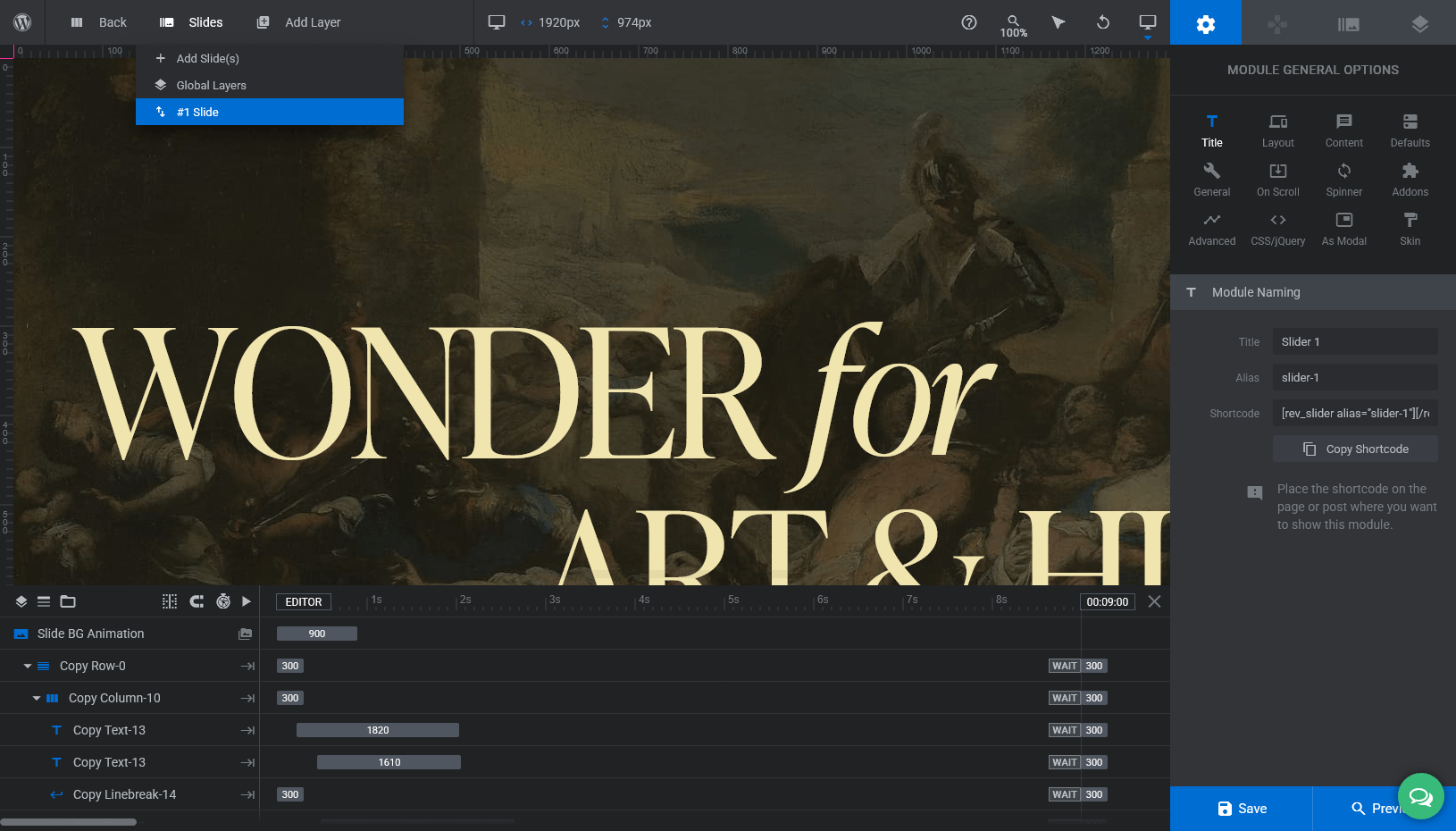Open the Layout options
Image resolution: width=1456 pixels, height=831 pixels.
tap(1278, 130)
